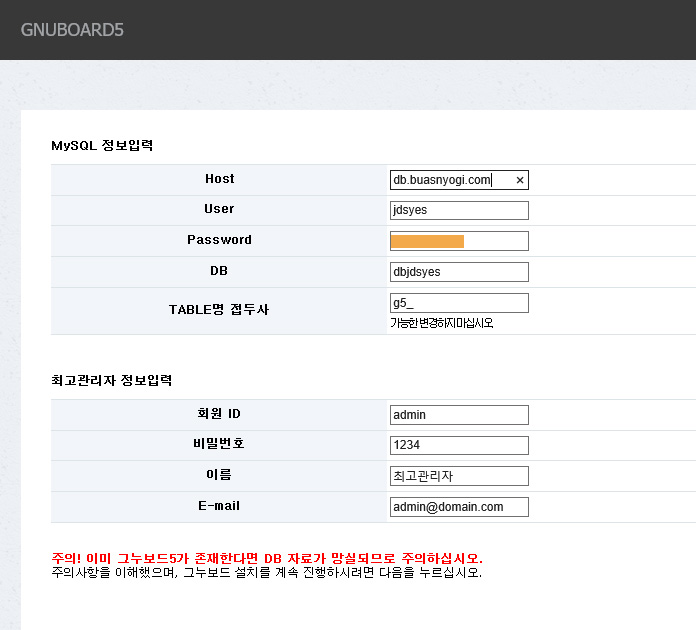This screenshot has width=696, height=630.
Task: Click the red 주의! warning text
Action: pos(267,558)
